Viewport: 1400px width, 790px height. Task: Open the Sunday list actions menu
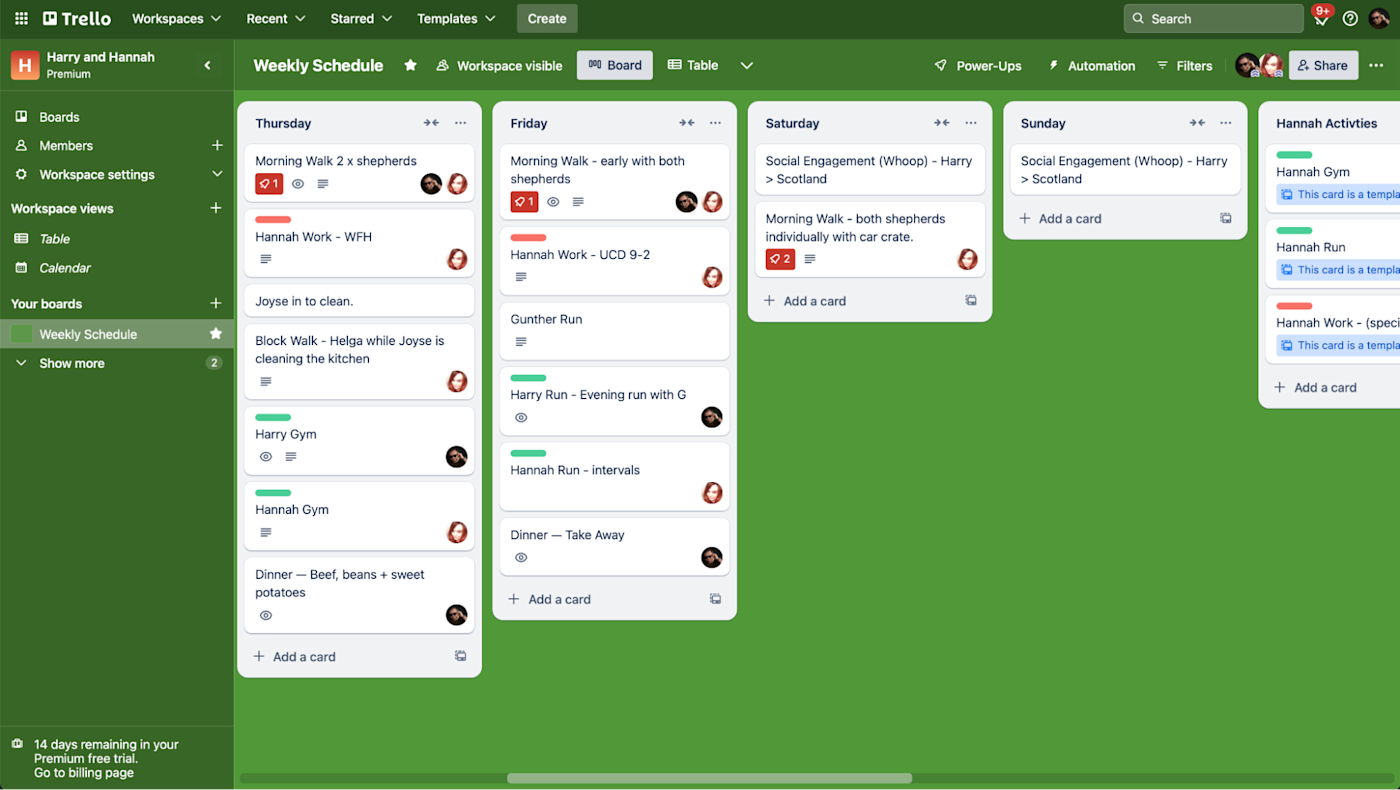(1226, 123)
